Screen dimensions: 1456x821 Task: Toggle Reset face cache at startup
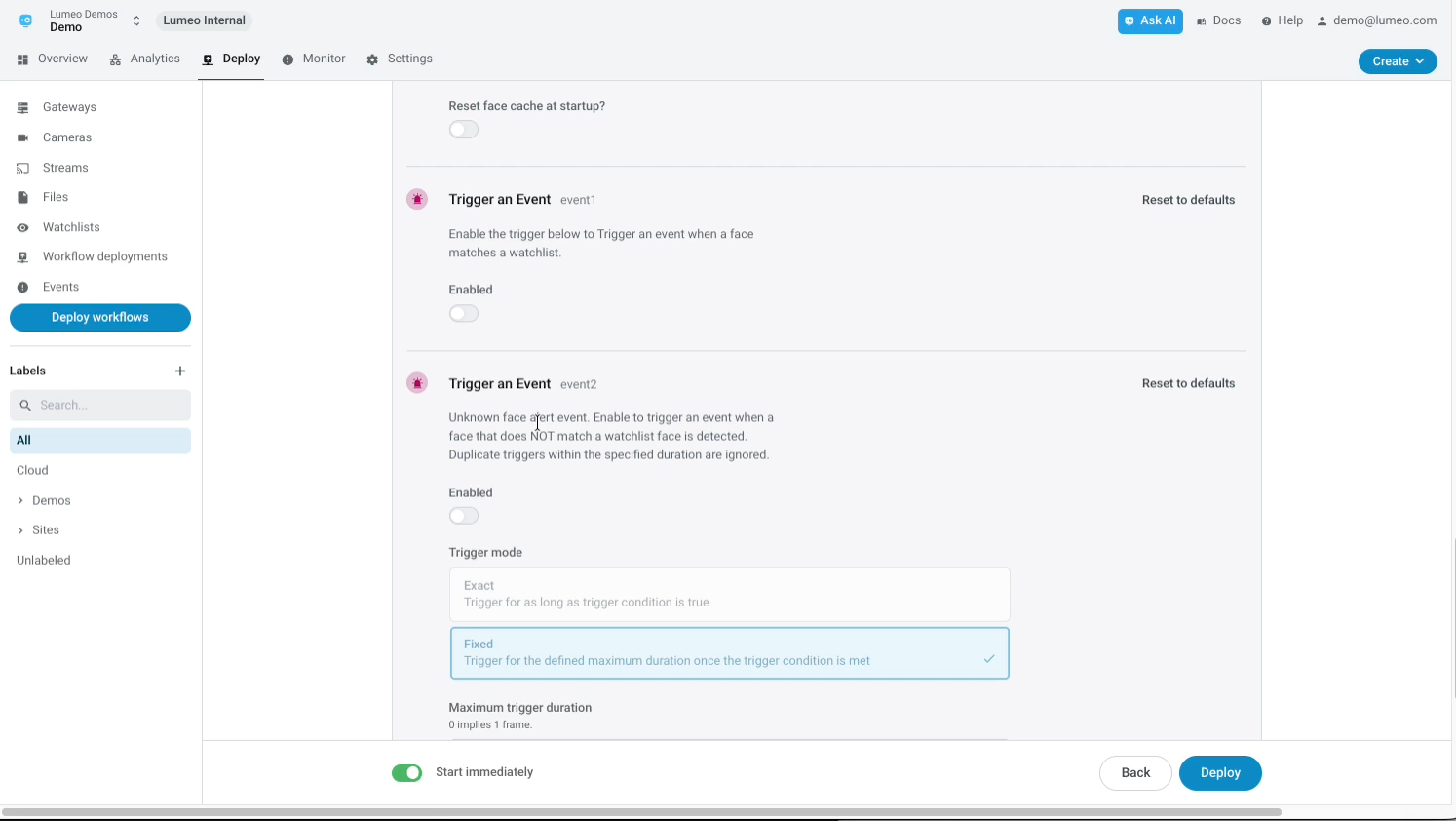(x=464, y=130)
